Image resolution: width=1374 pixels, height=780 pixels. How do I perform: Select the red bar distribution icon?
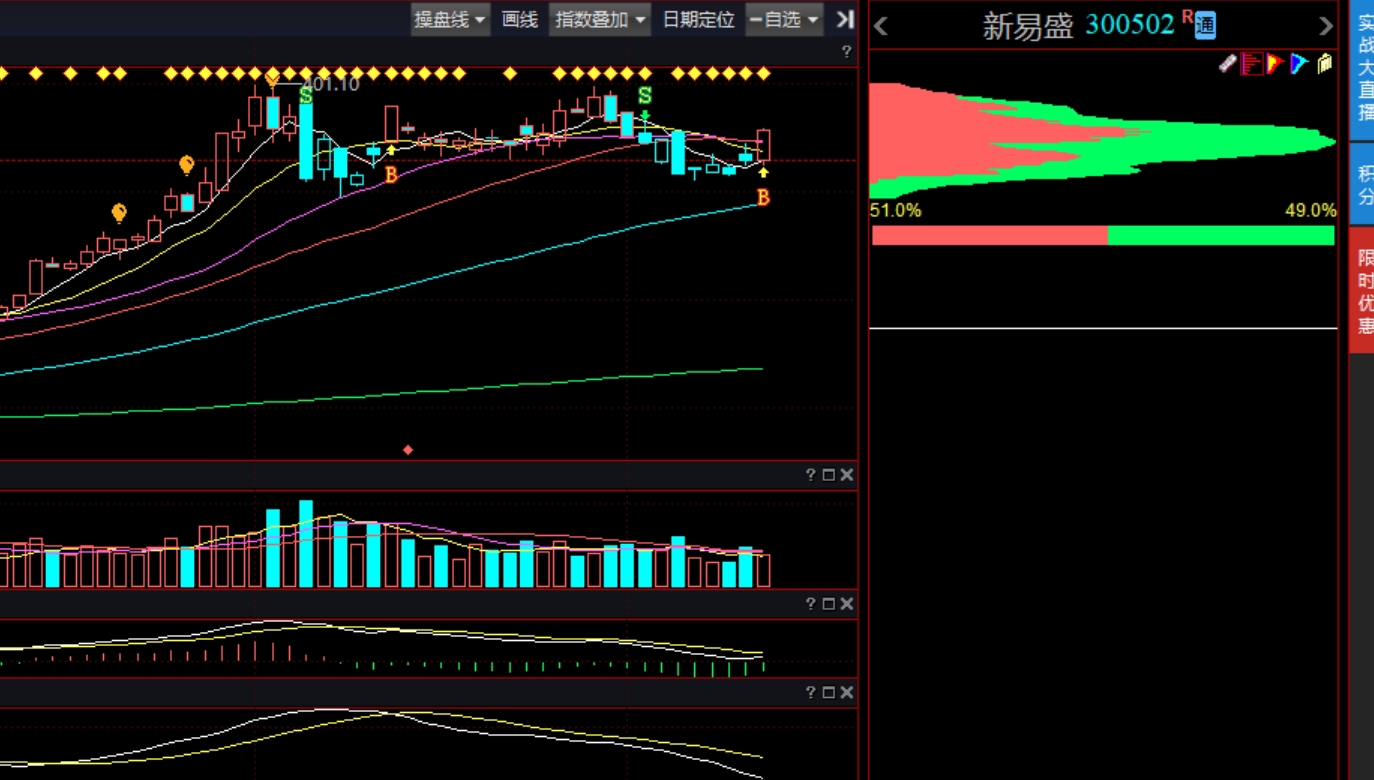coord(1252,64)
